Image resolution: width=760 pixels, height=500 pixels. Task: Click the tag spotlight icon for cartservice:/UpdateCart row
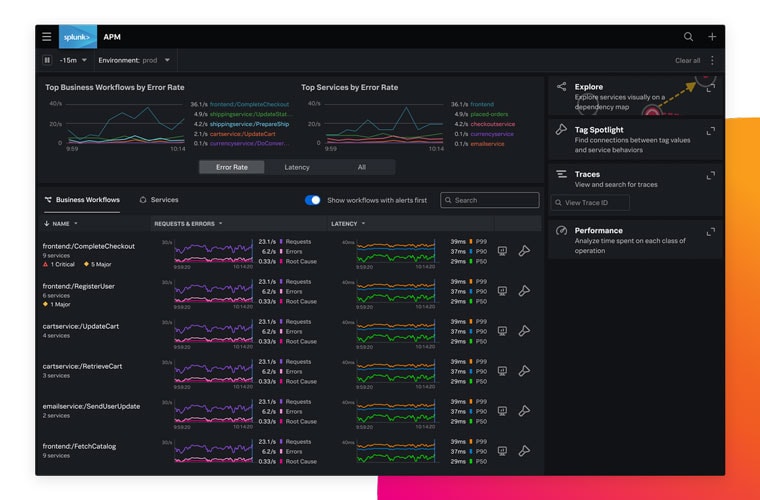(524, 331)
